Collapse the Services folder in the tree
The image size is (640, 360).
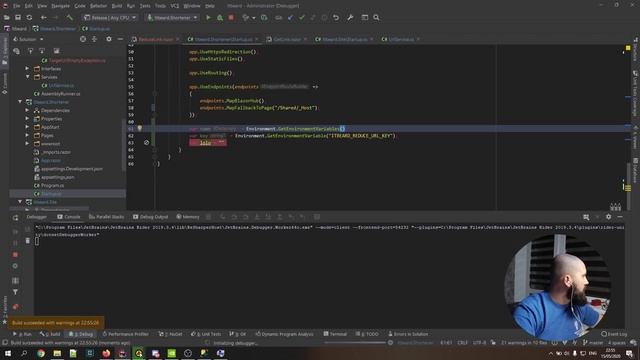27,77
